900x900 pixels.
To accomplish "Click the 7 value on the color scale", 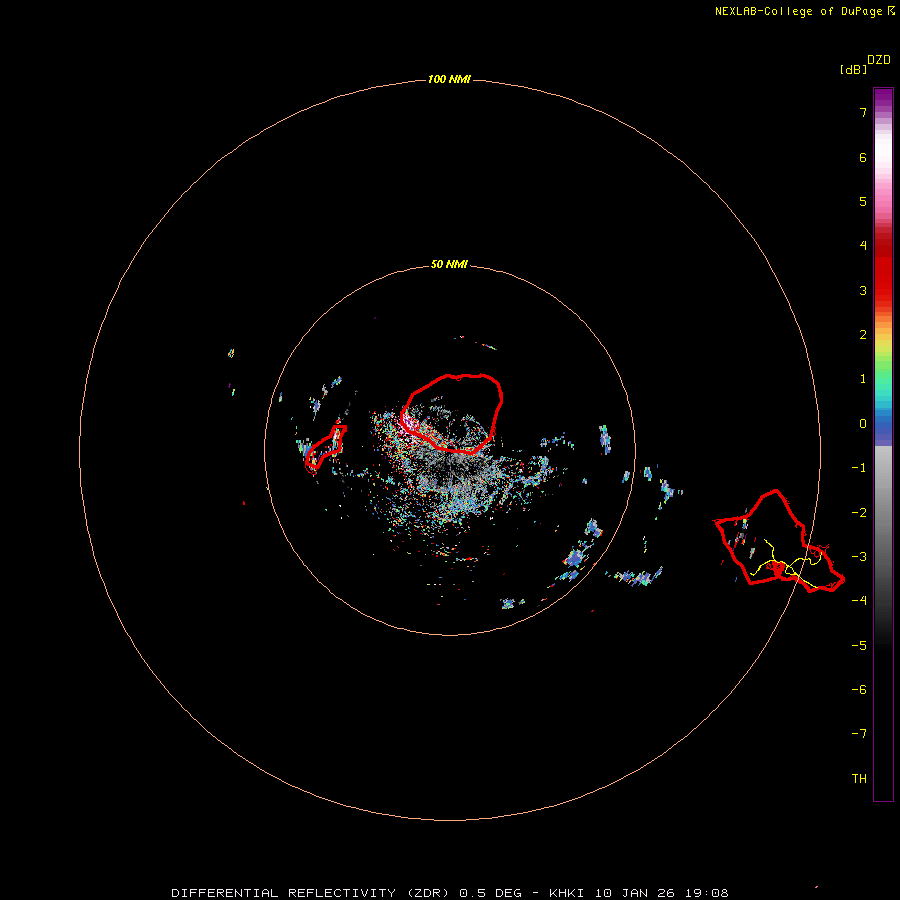I will click(x=863, y=112).
